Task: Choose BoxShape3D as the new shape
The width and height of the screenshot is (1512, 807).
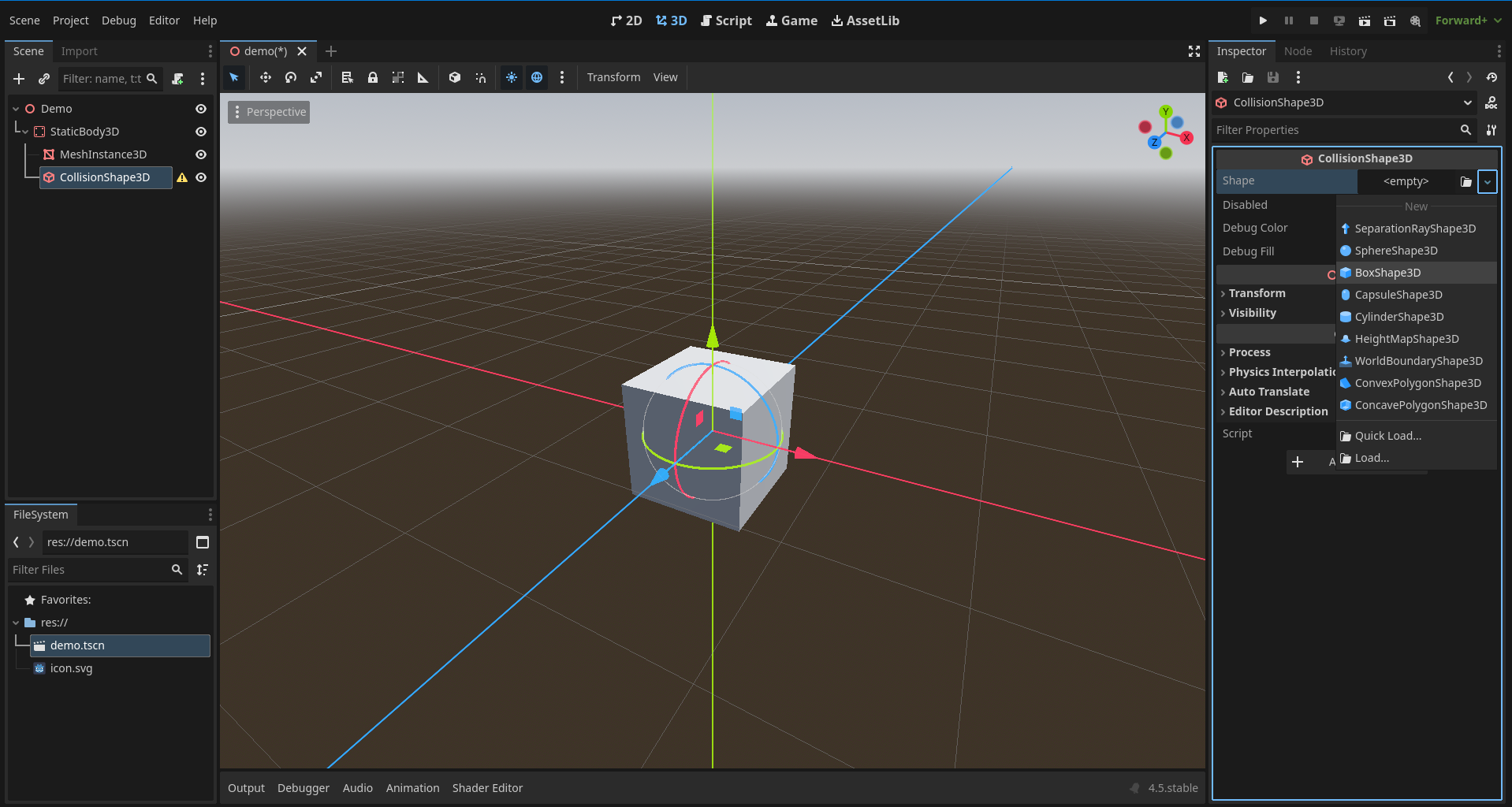Action: (1387, 272)
